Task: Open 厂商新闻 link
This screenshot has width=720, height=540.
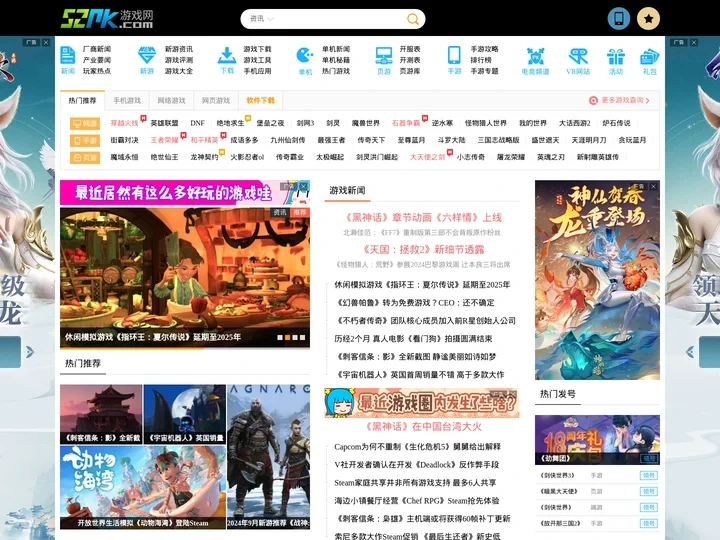Action: pyautogui.click(x=96, y=49)
